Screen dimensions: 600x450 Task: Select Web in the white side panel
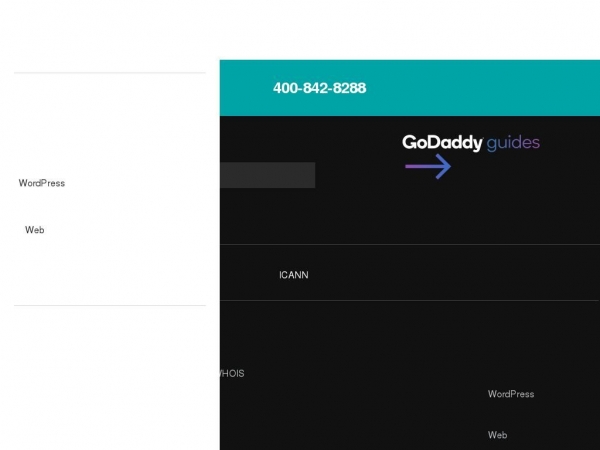coord(35,230)
